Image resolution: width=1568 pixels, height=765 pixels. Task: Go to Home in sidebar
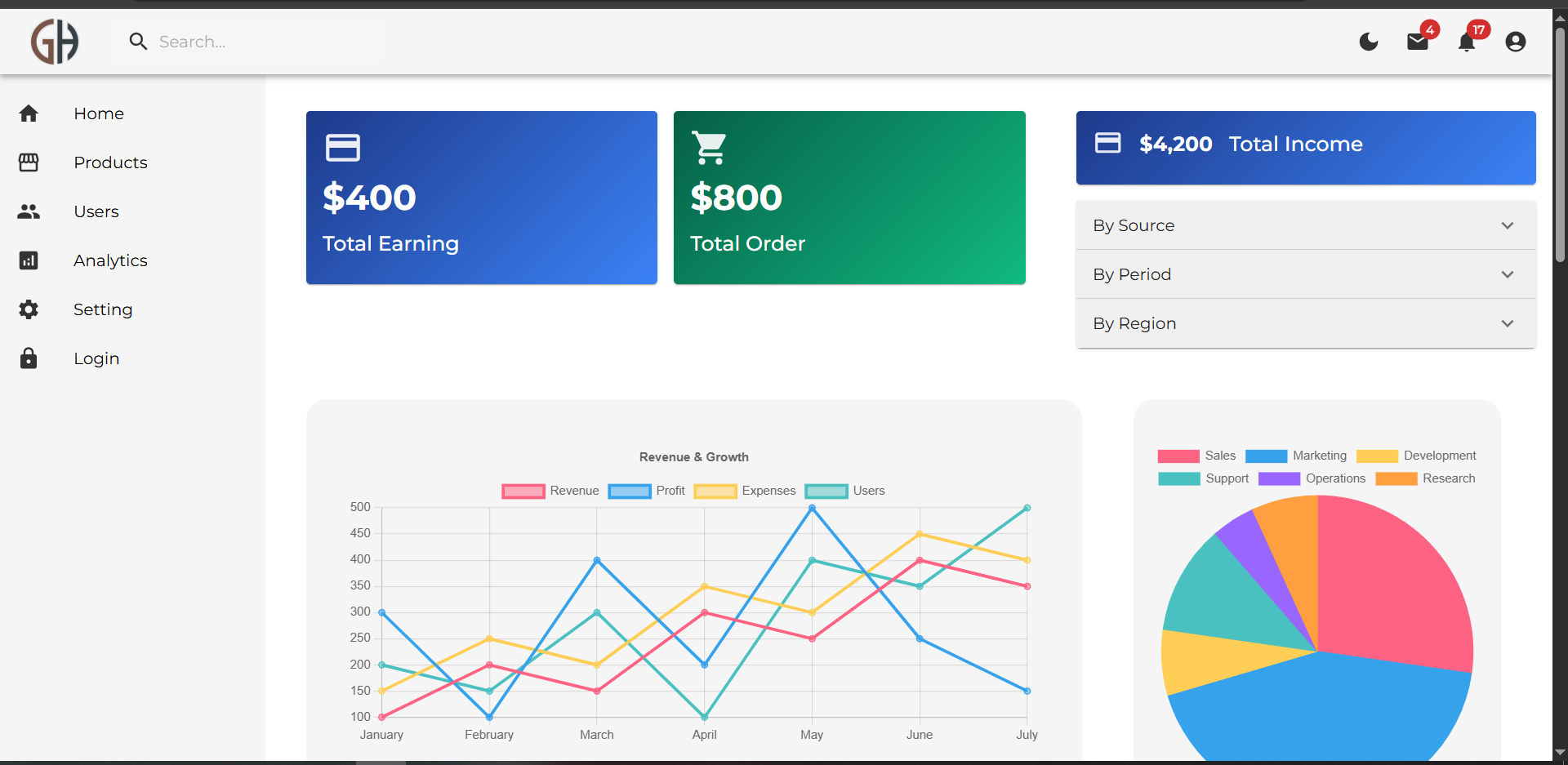pyautogui.click(x=99, y=113)
